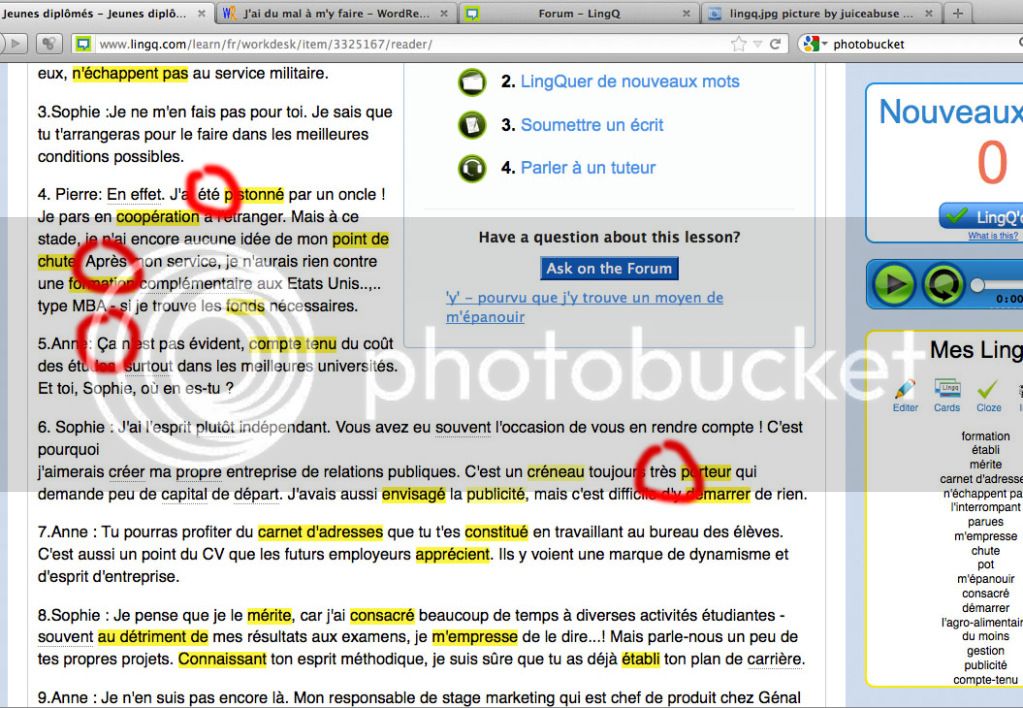Select highlighted 'n'échappent pas' in the lesson text
Viewport: 1023px width, 708px height.
tap(130, 74)
